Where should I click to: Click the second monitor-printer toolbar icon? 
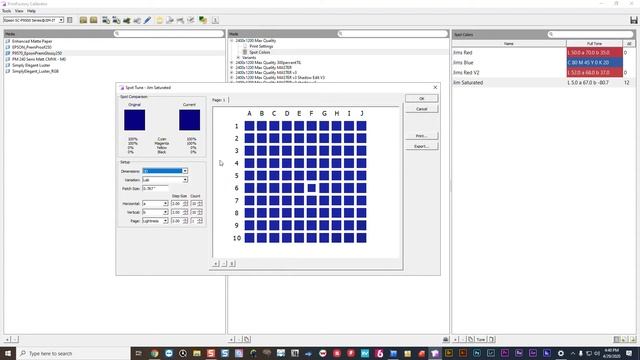[x=116, y=20]
